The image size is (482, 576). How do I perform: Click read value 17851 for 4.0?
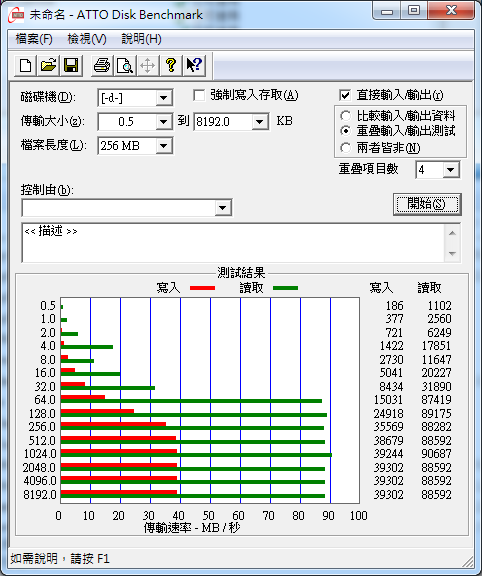click(436, 346)
